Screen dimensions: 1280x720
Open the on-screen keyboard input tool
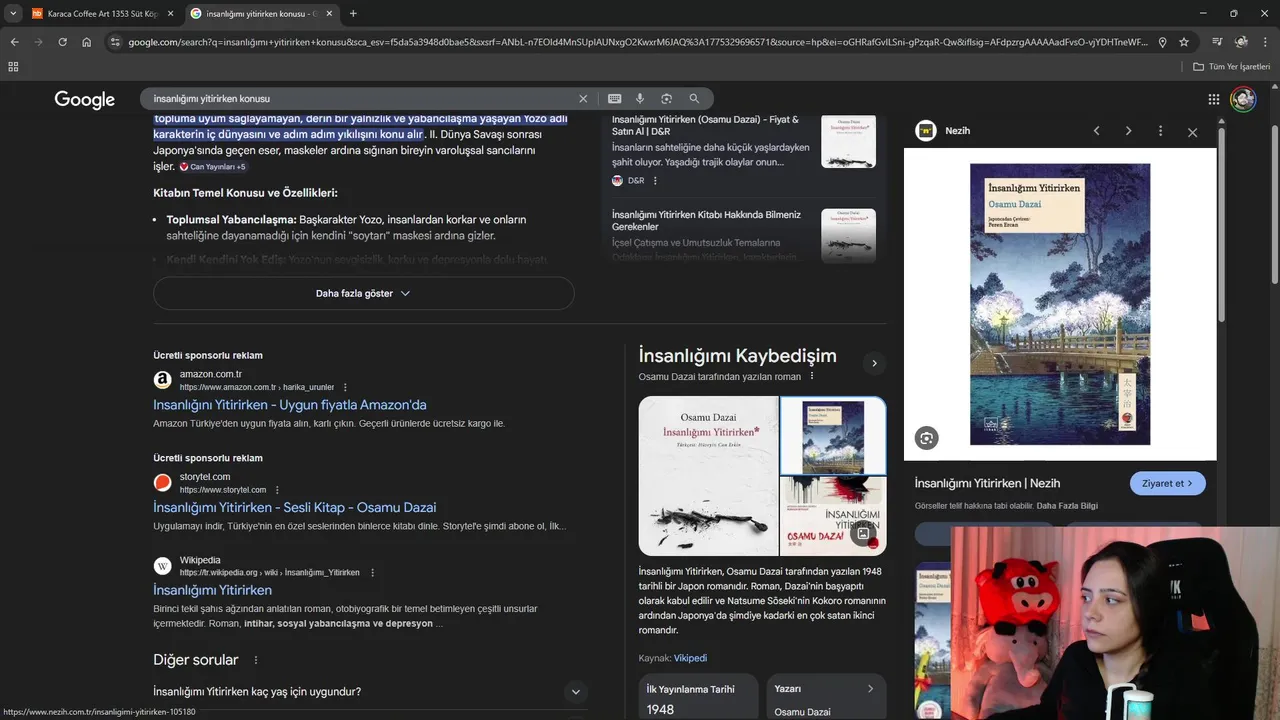pyautogui.click(x=614, y=98)
